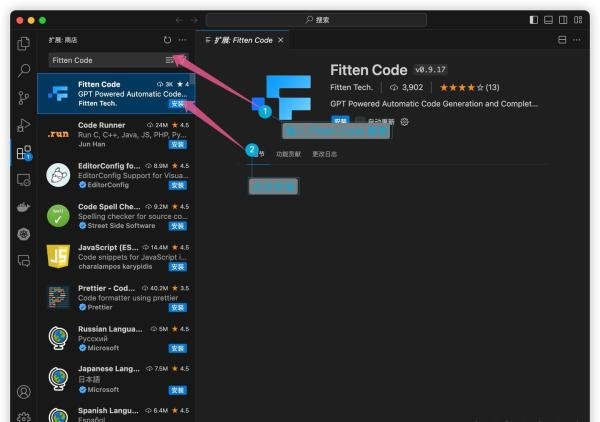Open the Fitten Tech. publisher link on detail page
This screenshot has height=422, width=600.
351,87
